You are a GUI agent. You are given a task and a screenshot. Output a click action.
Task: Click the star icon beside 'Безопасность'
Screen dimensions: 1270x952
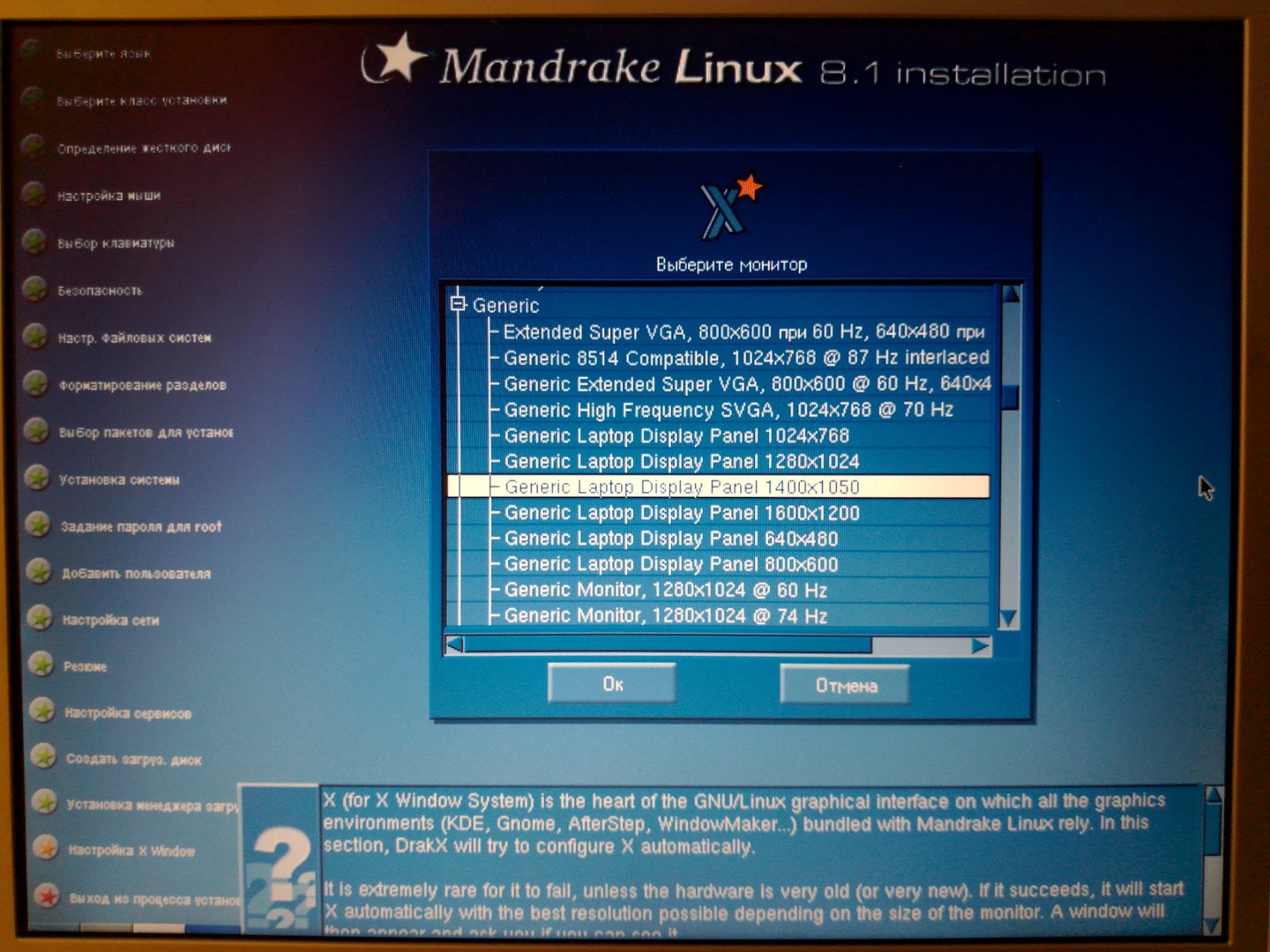tap(34, 288)
